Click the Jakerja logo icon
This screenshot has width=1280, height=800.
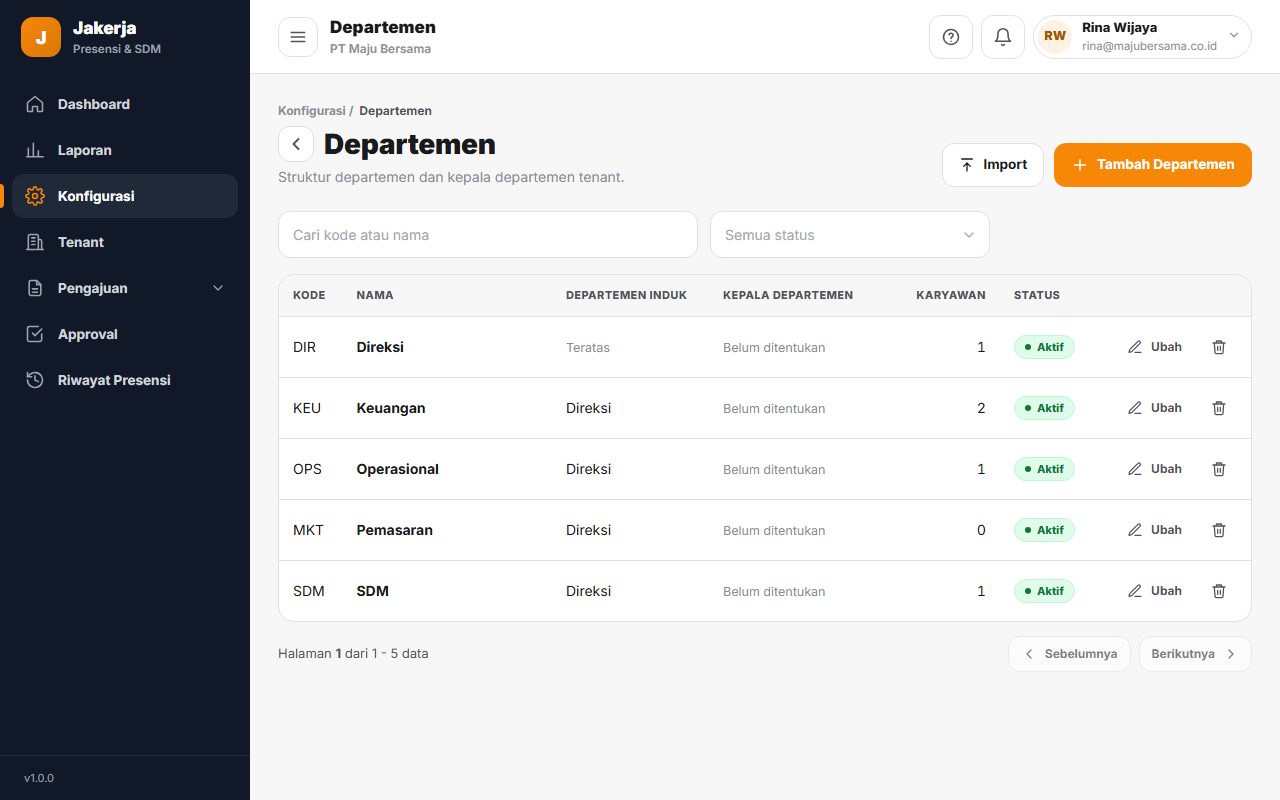(41, 37)
